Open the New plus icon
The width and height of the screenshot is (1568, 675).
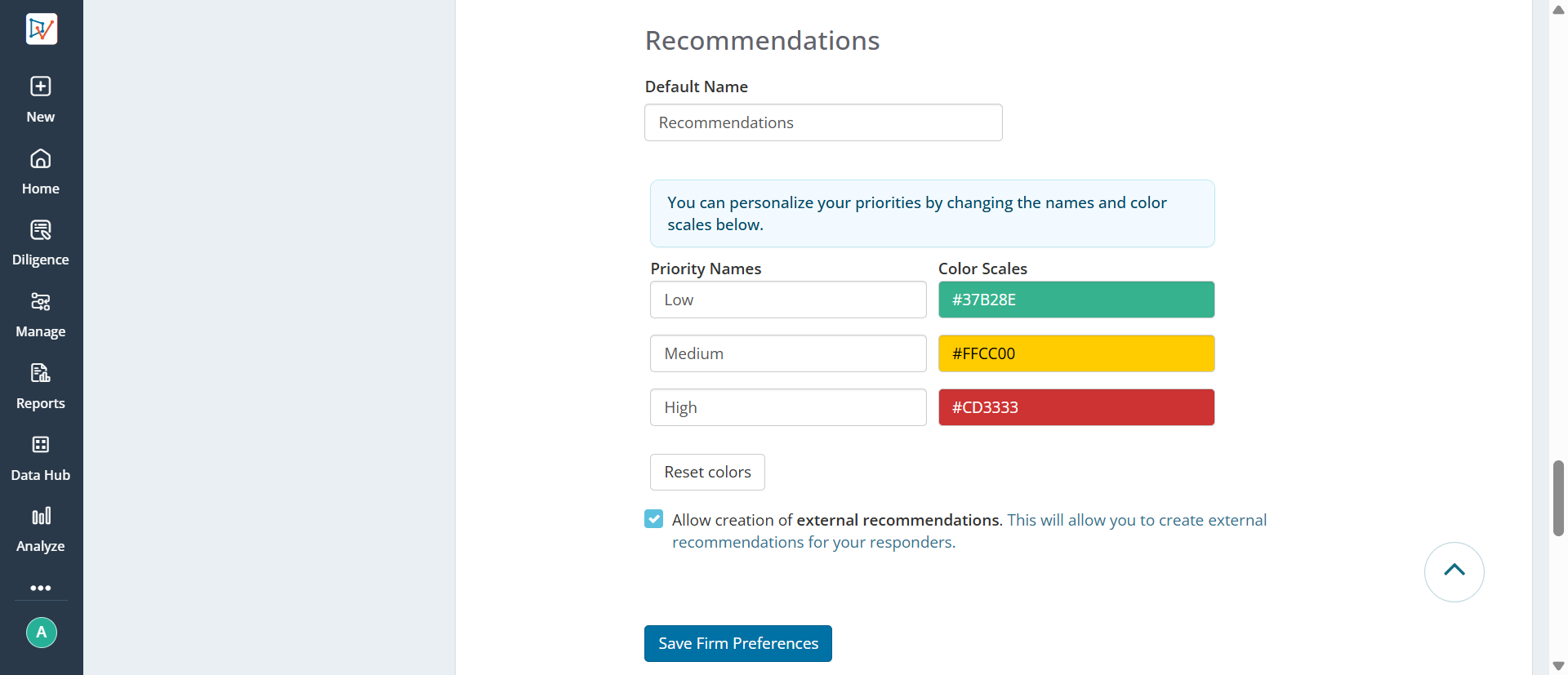click(x=41, y=87)
